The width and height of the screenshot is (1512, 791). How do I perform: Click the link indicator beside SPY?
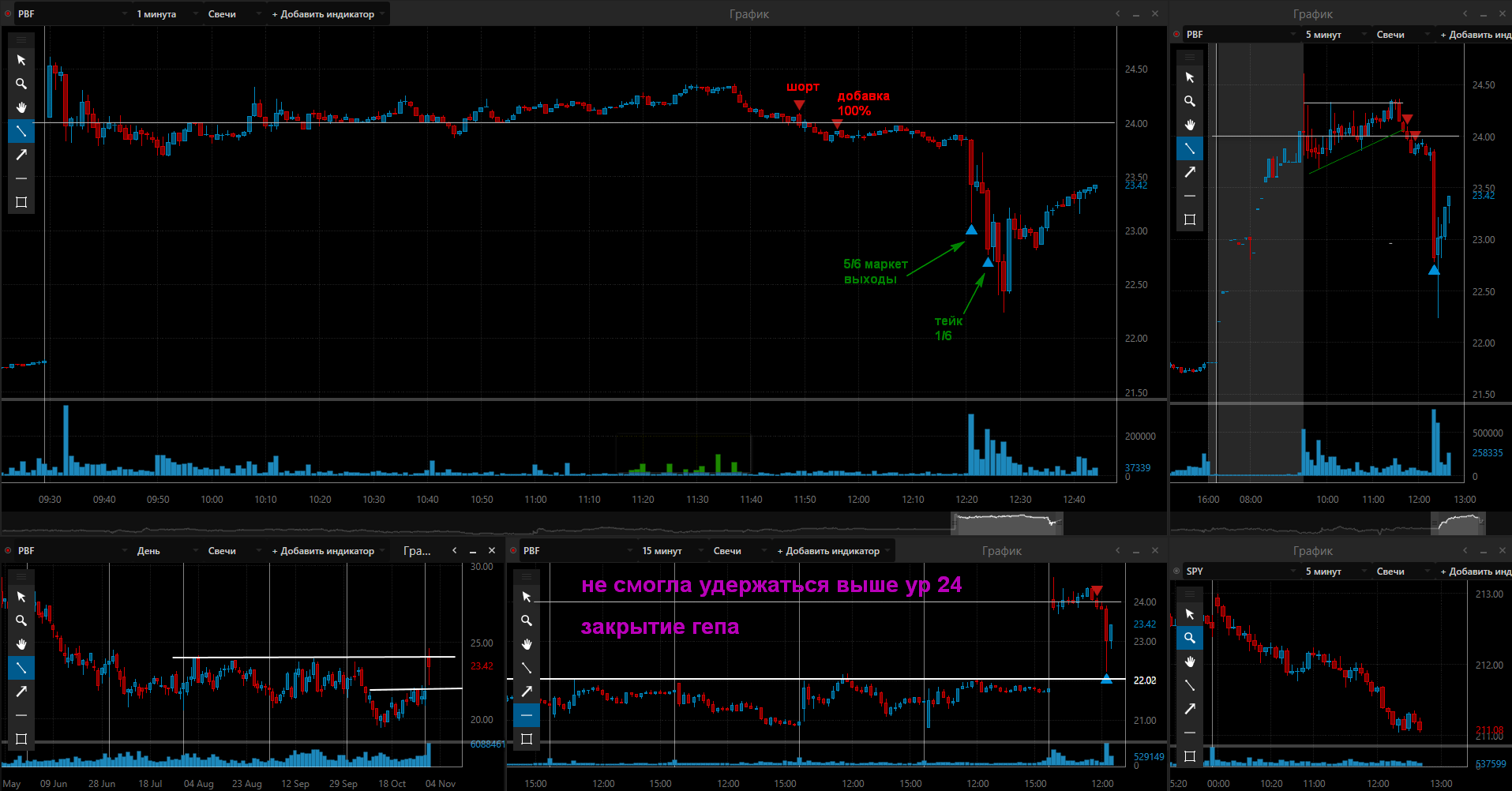(1176, 571)
